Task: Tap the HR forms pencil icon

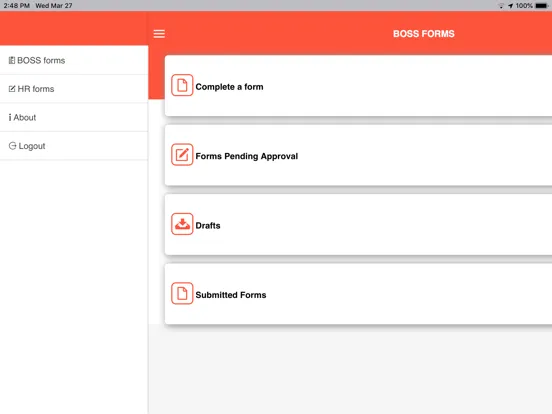Action: pyautogui.click(x=12, y=89)
